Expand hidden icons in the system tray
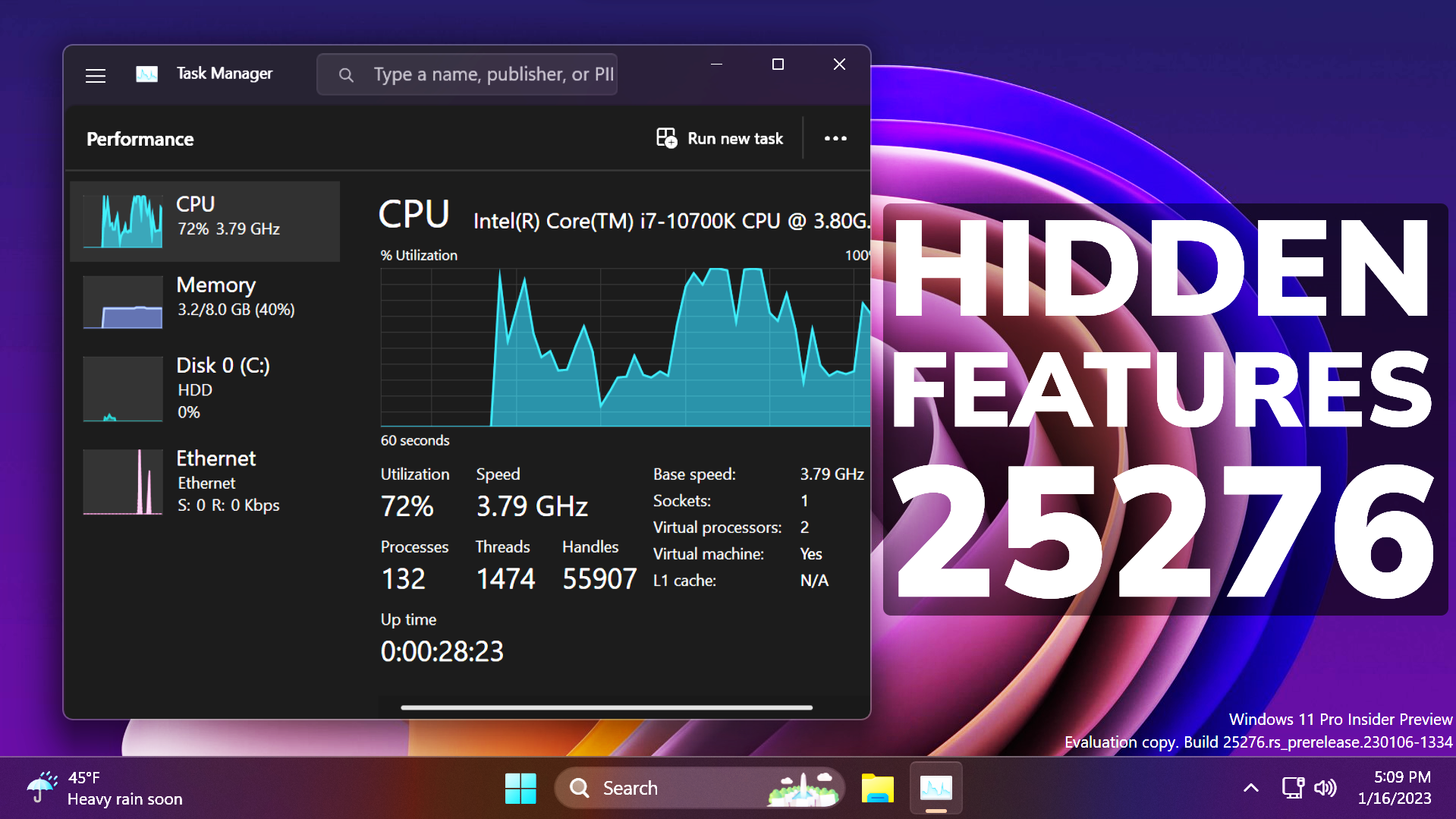The height and width of the screenshot is (819, 1456). 1250,788
